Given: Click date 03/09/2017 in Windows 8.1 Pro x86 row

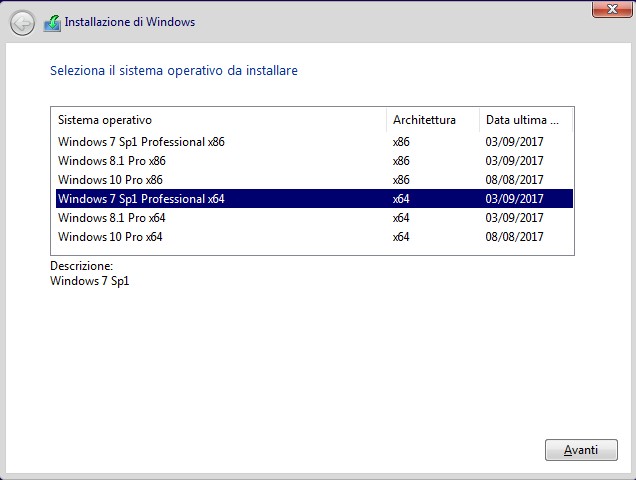Looking at the screenshot, I should click(514, 161).
